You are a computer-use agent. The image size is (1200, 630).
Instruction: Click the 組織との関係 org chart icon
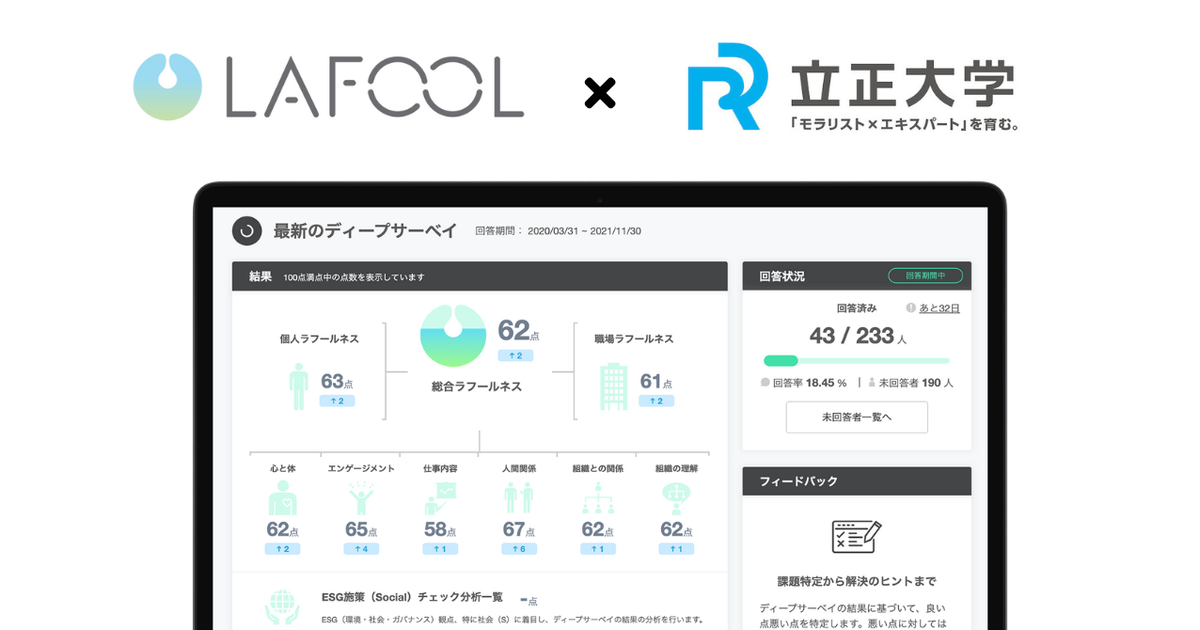point(597,498)
